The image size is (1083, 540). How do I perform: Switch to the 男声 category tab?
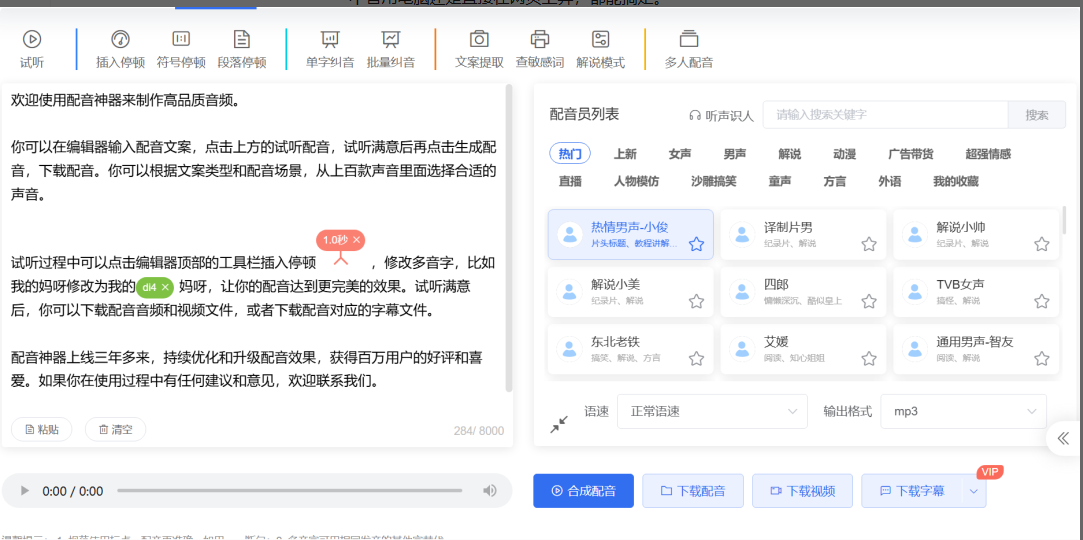point(734,154)
